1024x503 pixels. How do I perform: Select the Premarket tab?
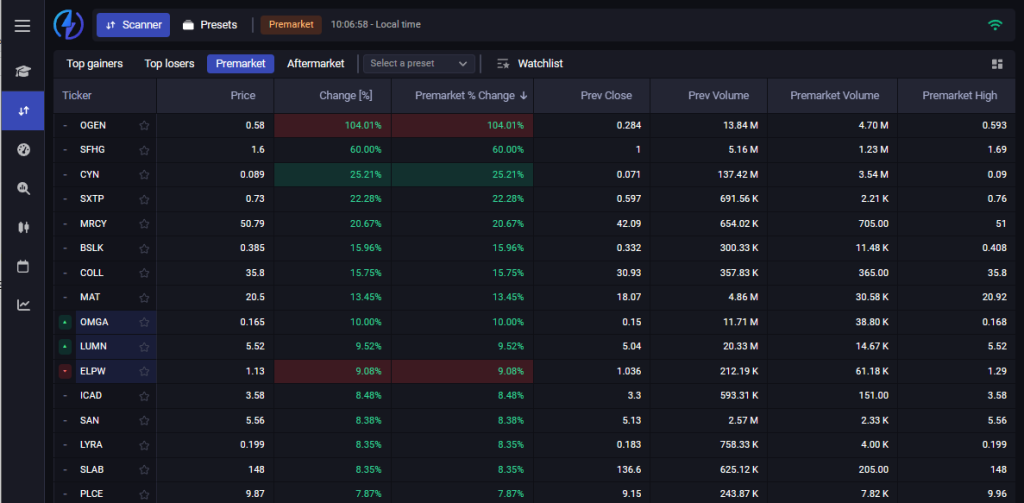pyautogui.click(x=240, y=63)
